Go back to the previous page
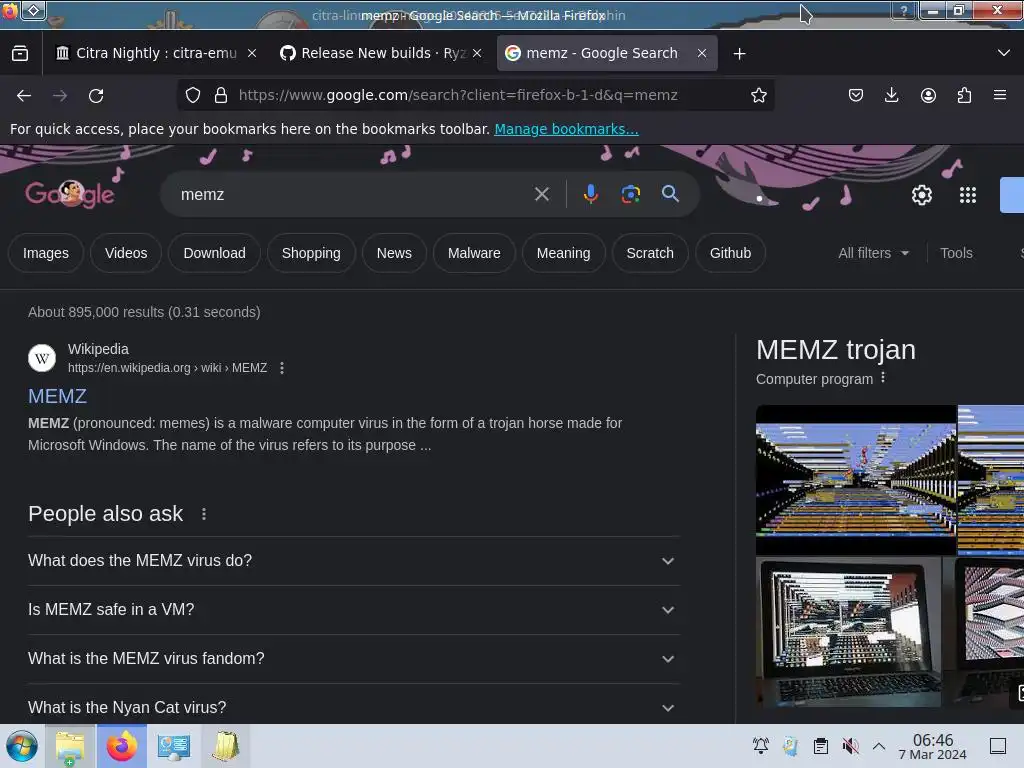This screenshot has width=1024, height=768. pyautogui.click(x=24, y=95)
